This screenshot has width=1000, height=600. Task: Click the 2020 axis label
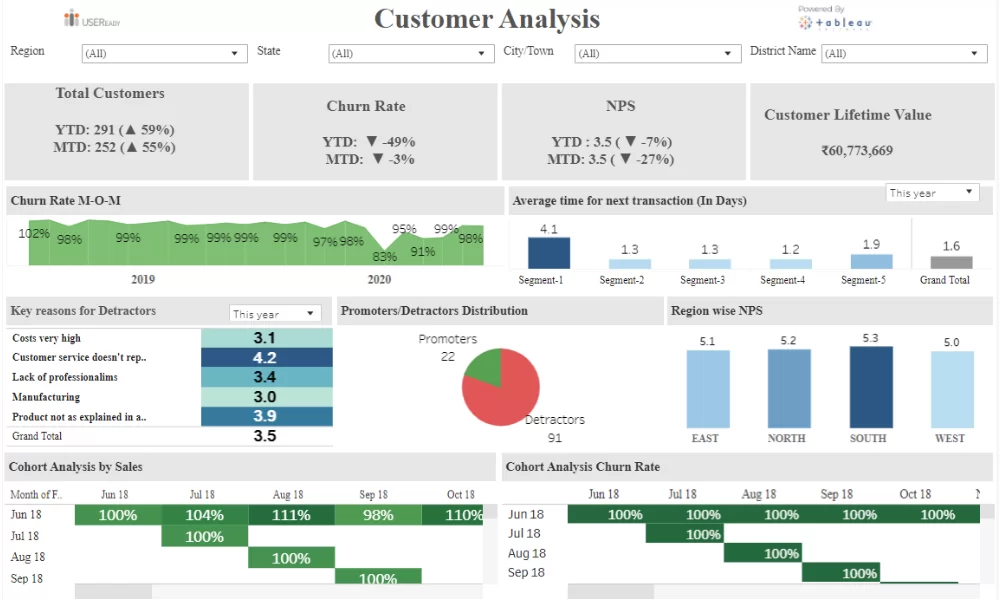pyautogui.click(x=379, y=279)
